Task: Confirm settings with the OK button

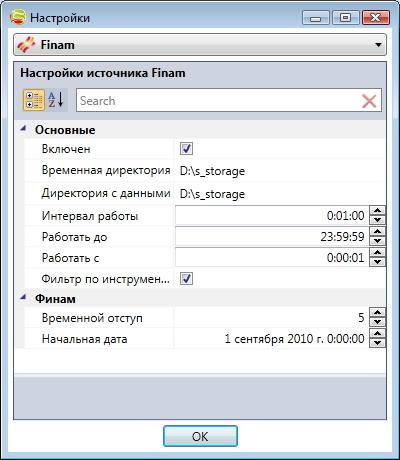Action: pos(200,436)
